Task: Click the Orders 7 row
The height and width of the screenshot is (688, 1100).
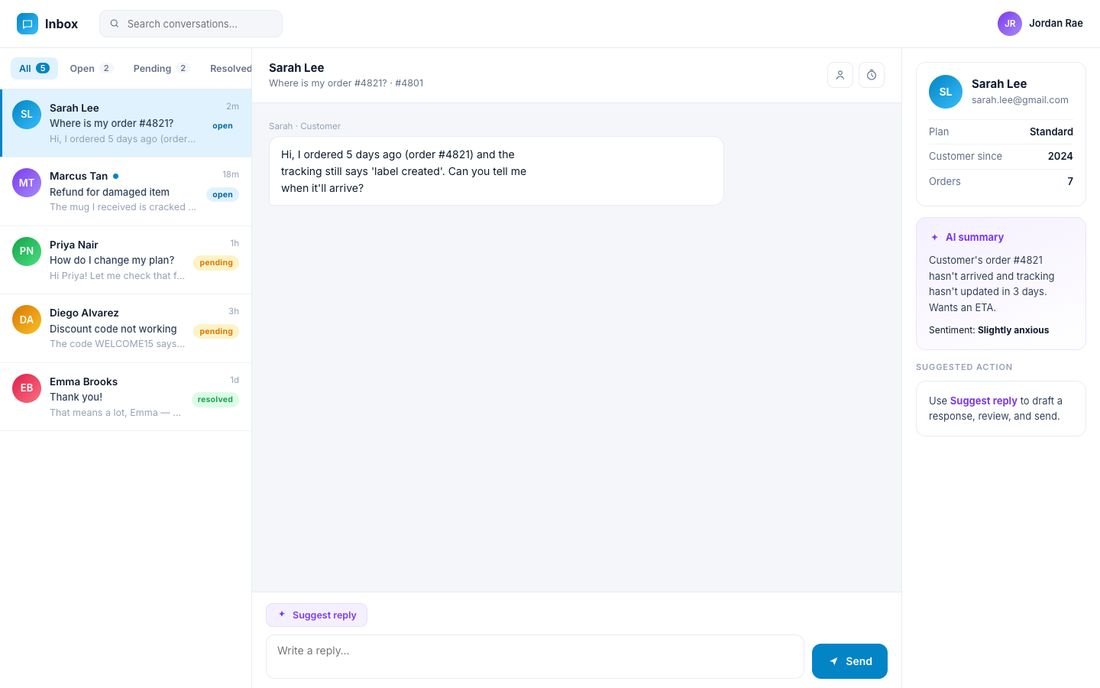Action: tap(1000, 182)
